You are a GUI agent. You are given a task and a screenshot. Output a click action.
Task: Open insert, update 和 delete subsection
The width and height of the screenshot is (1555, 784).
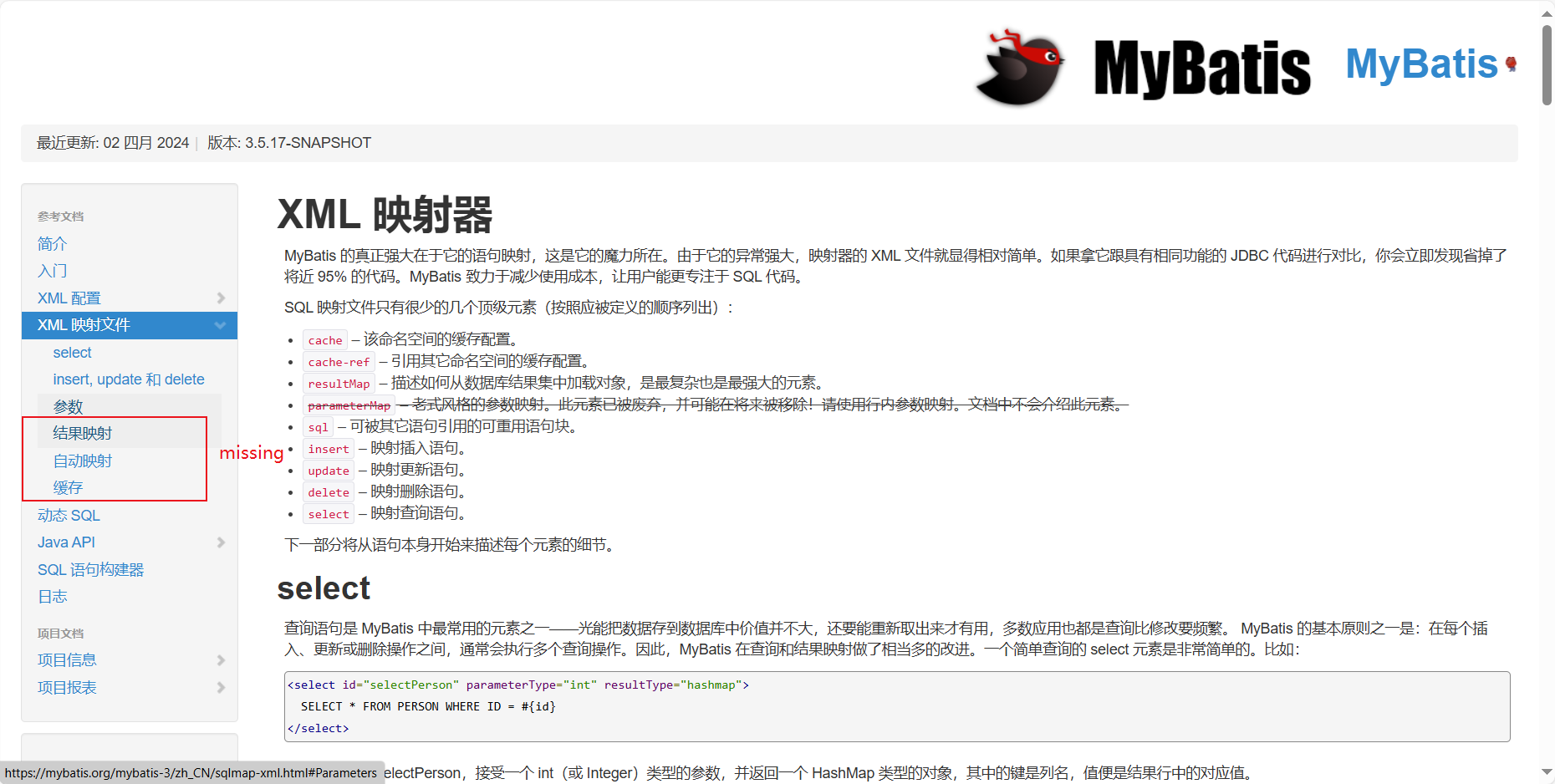point(129,379)
